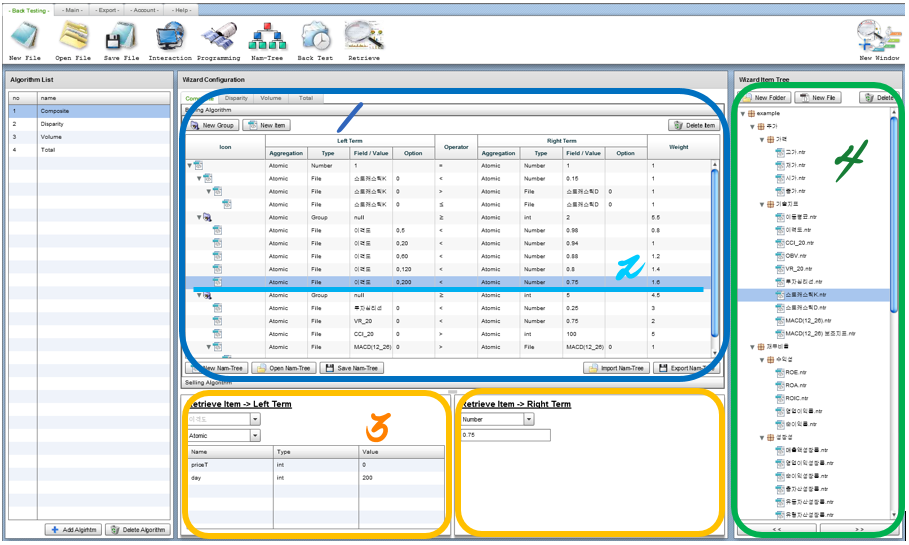Collapse the first row in condition tree

coord(190,165)
